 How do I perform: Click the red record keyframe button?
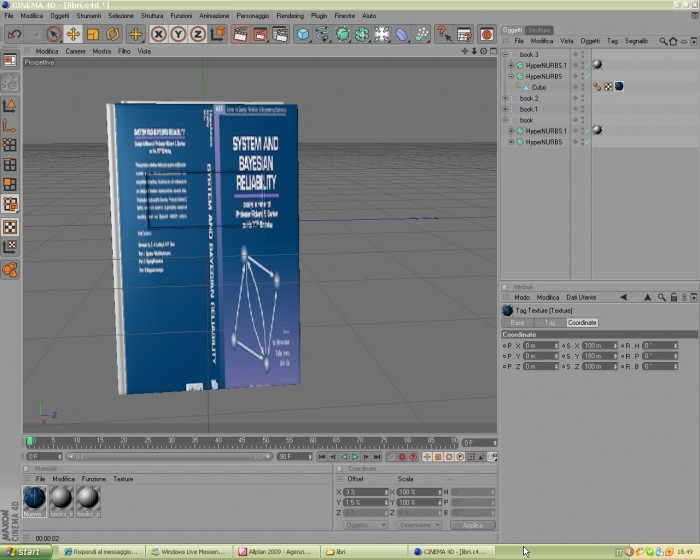pyautogui.click(x=402, y=457)
